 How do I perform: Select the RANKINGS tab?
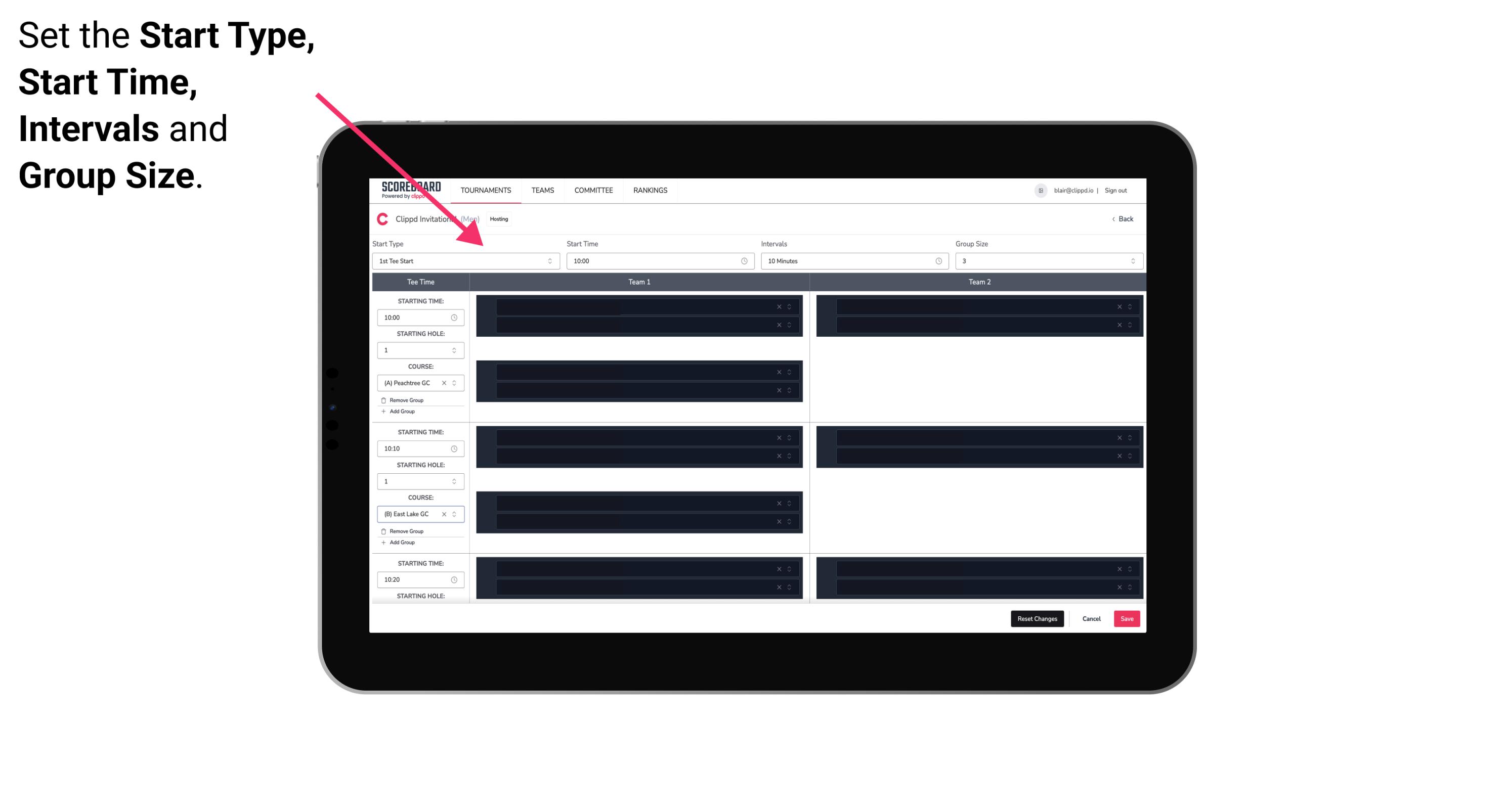(650, 190)
